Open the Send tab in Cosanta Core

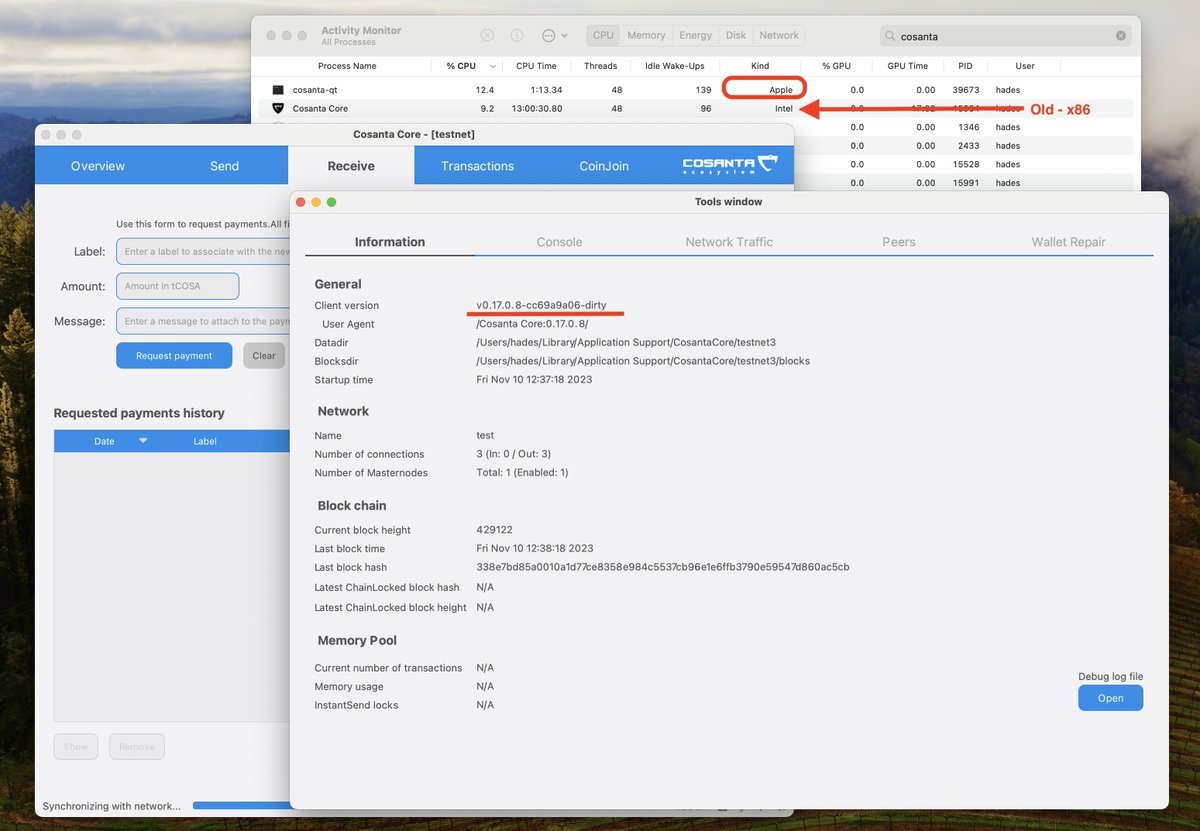click(224, 166)
